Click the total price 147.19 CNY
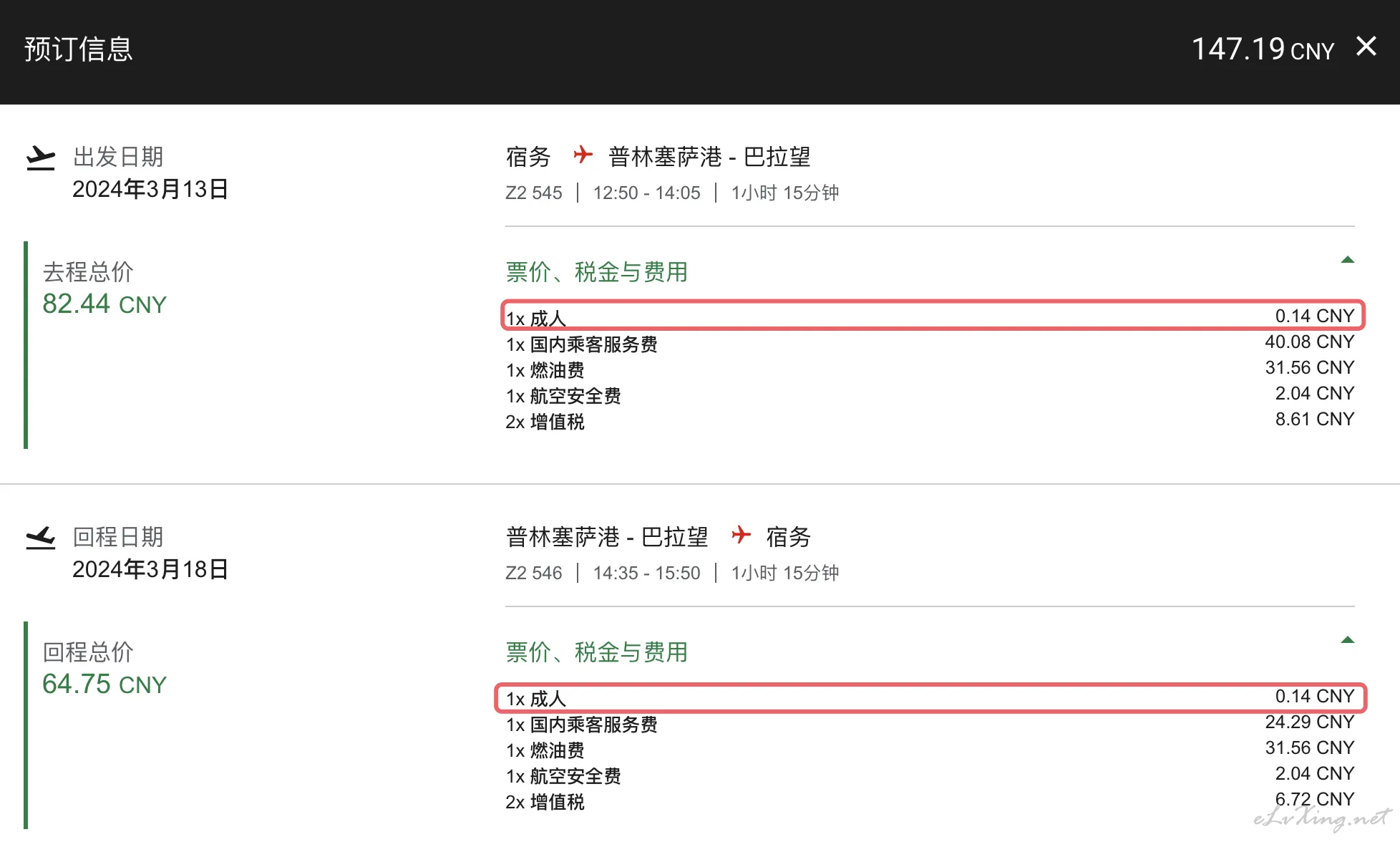 [1263, 49]
